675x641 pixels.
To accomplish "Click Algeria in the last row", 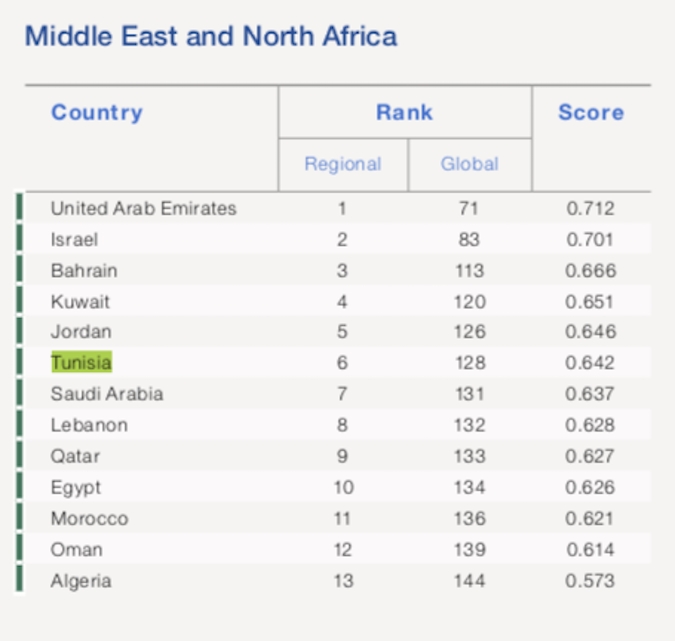I will tap(81, 581).
